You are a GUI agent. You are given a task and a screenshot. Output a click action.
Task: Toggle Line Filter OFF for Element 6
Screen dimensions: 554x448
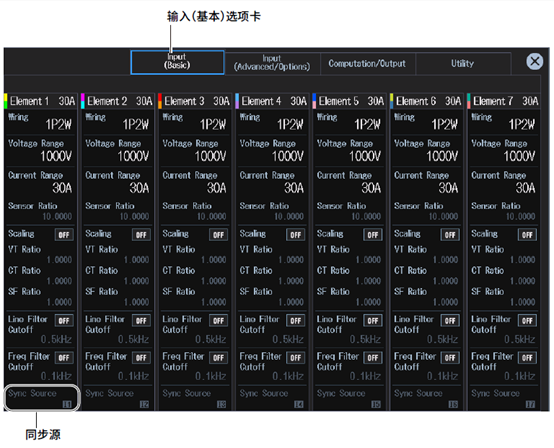450,321
